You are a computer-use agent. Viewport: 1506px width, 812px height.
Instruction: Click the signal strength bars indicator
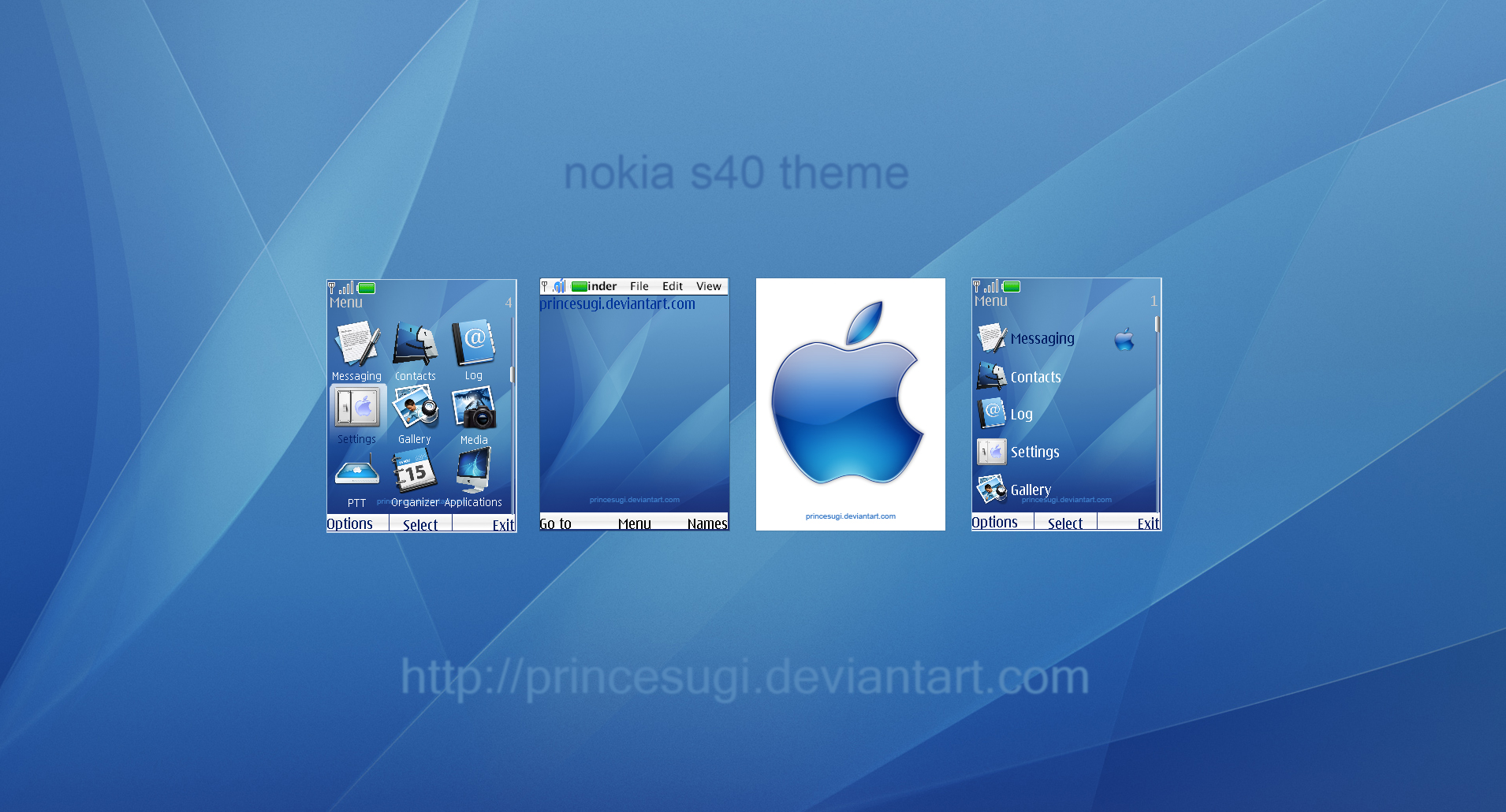click(x=345, y=289)
